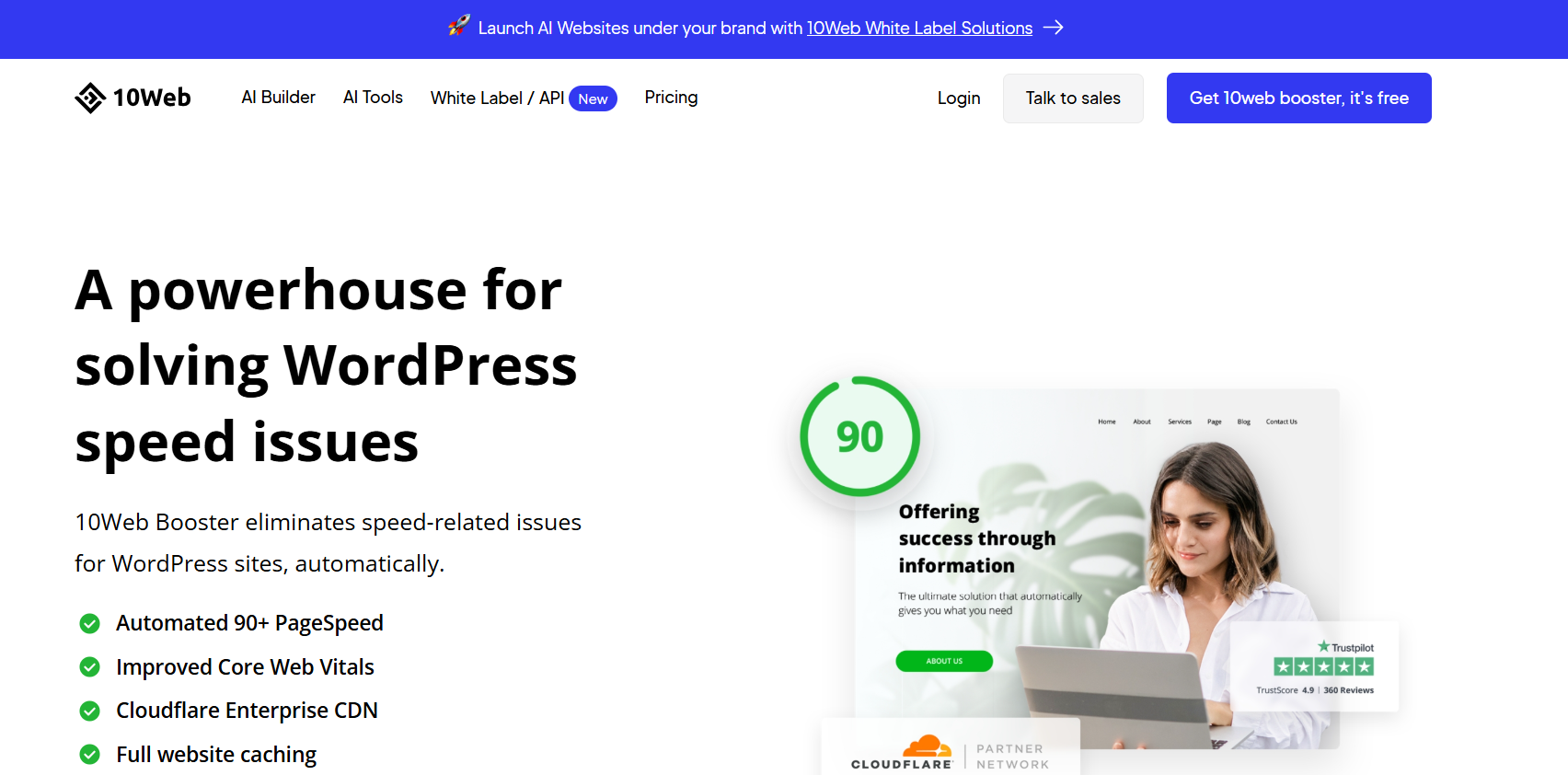Click the green 90 PageSpeed score circle
This screenshot has height=775, width=1568.
coord(859,436)
